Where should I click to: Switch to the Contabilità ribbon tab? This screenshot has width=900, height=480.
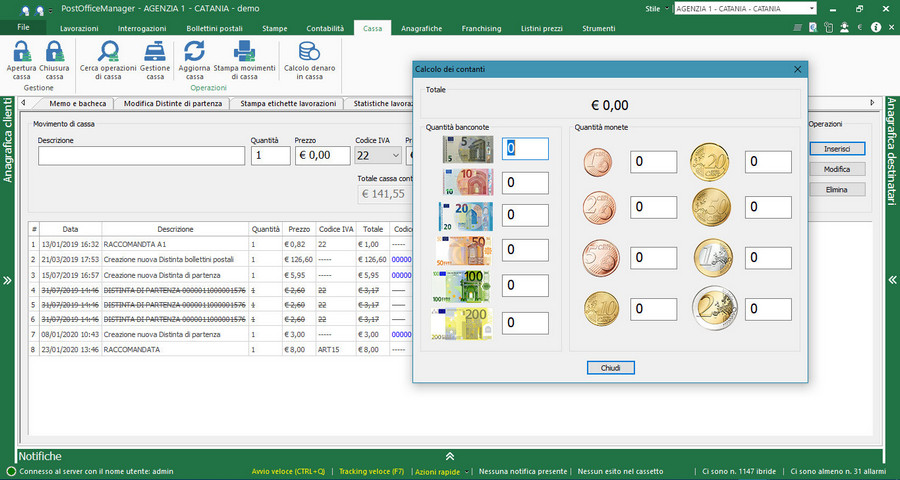(325, 28)
